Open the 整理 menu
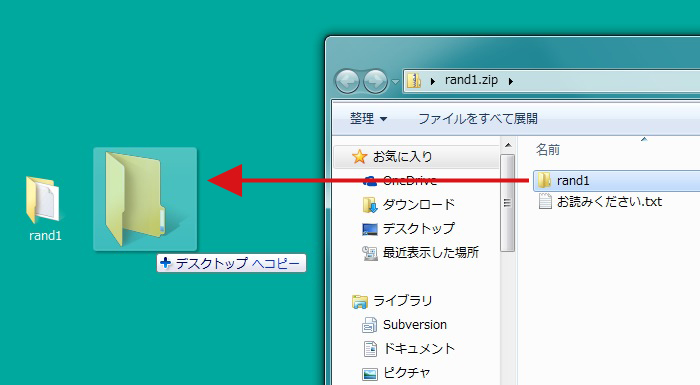700x385 pixels. coord(368,119)
